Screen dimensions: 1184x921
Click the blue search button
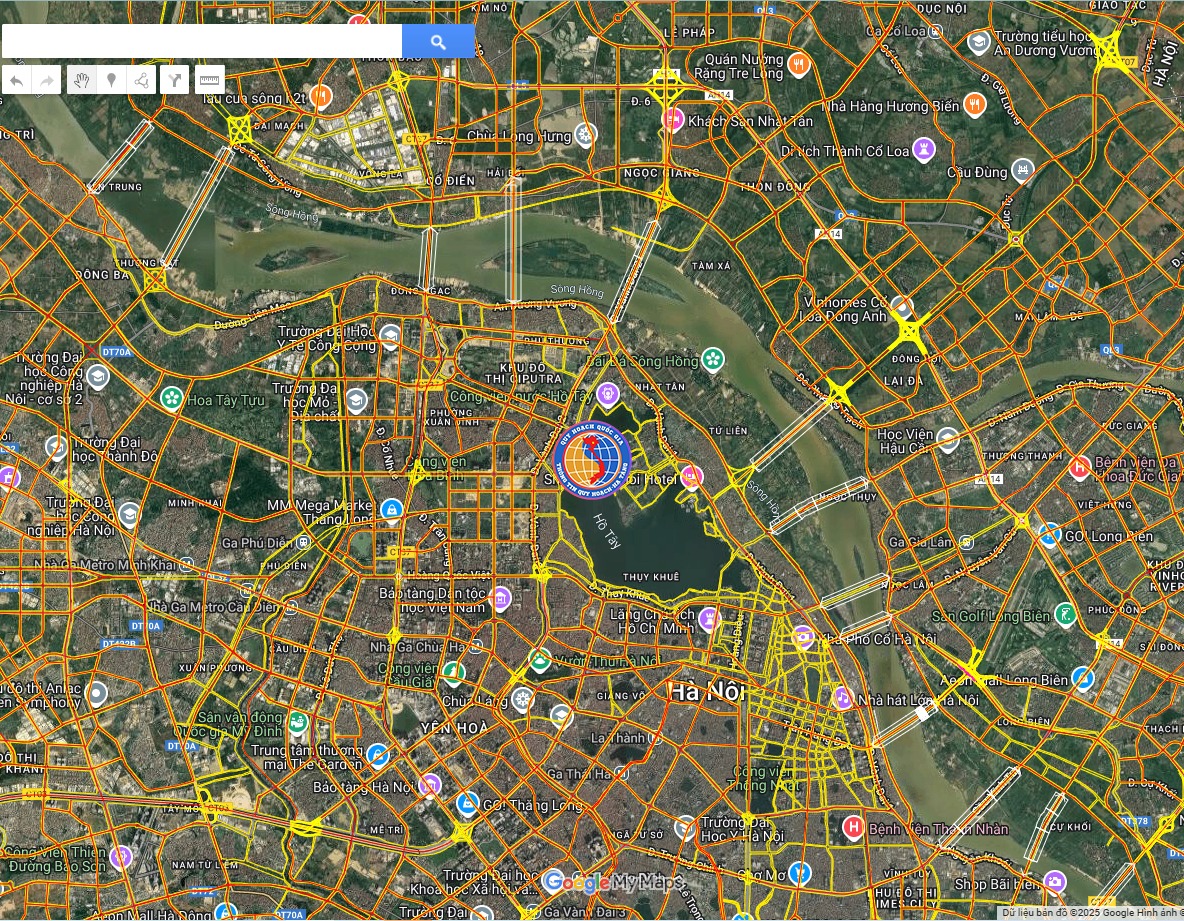(438, 41)
